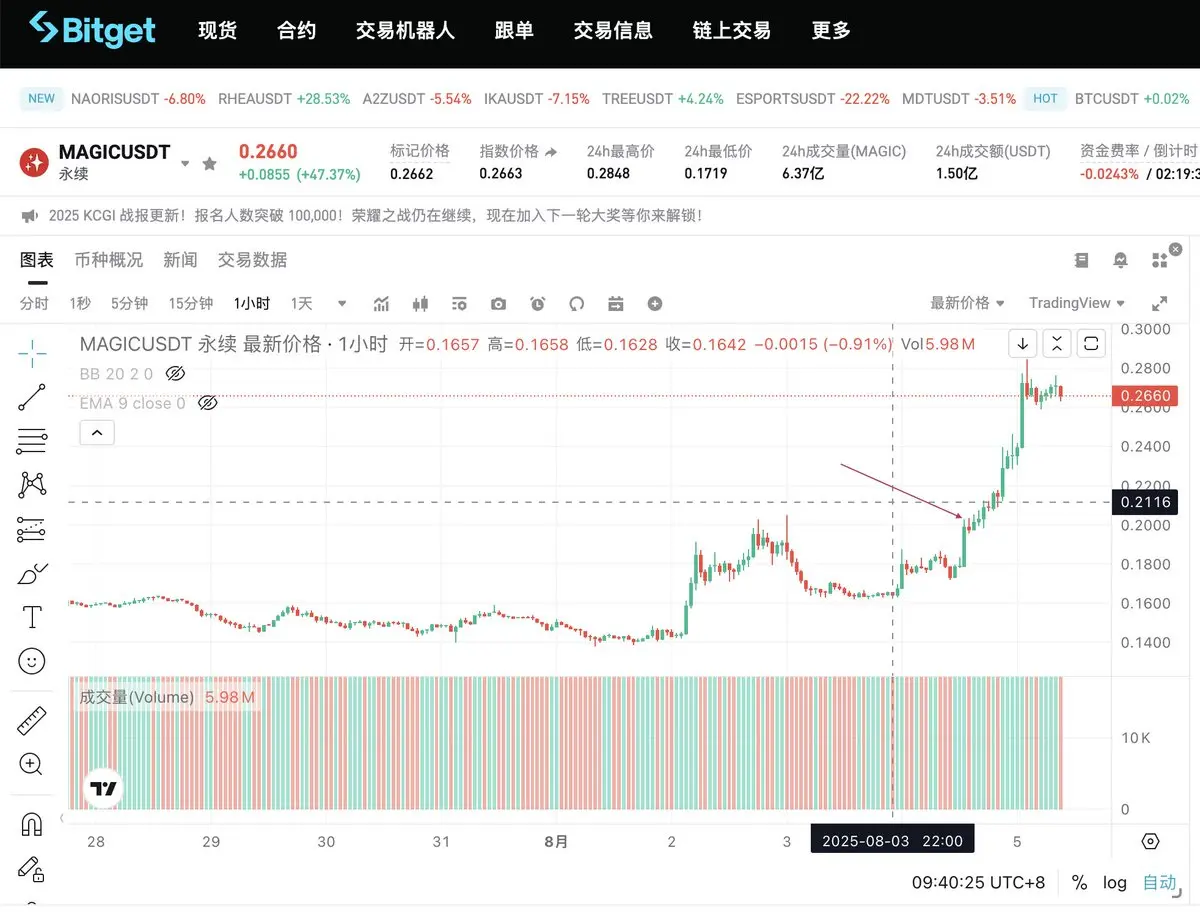Switch to the 图表 chart tab

37,260
